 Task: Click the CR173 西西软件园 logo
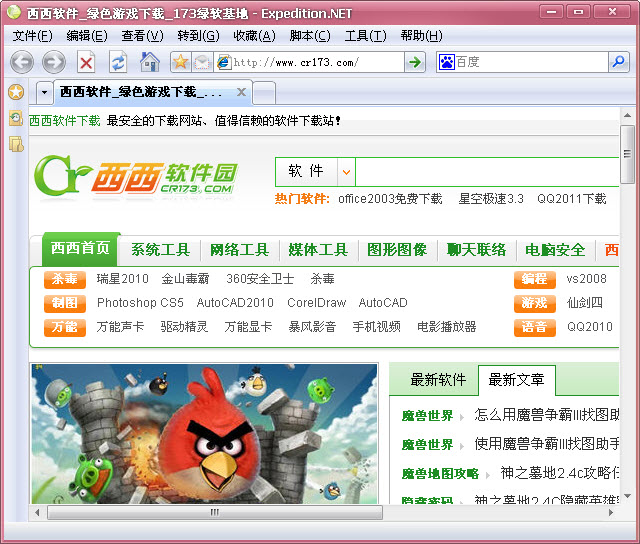(x=136, y=175)
